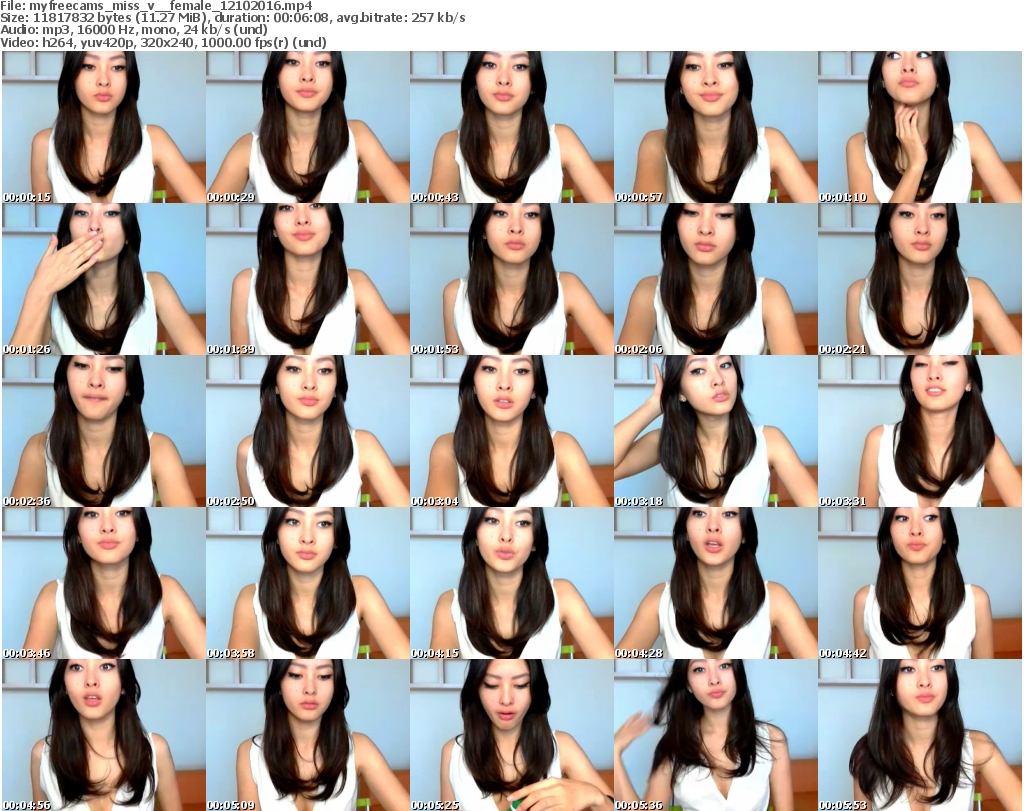Screen dimensions: 1024x811
Task: Open the thumbnail at 00:01:10
Action: point(919,127)
